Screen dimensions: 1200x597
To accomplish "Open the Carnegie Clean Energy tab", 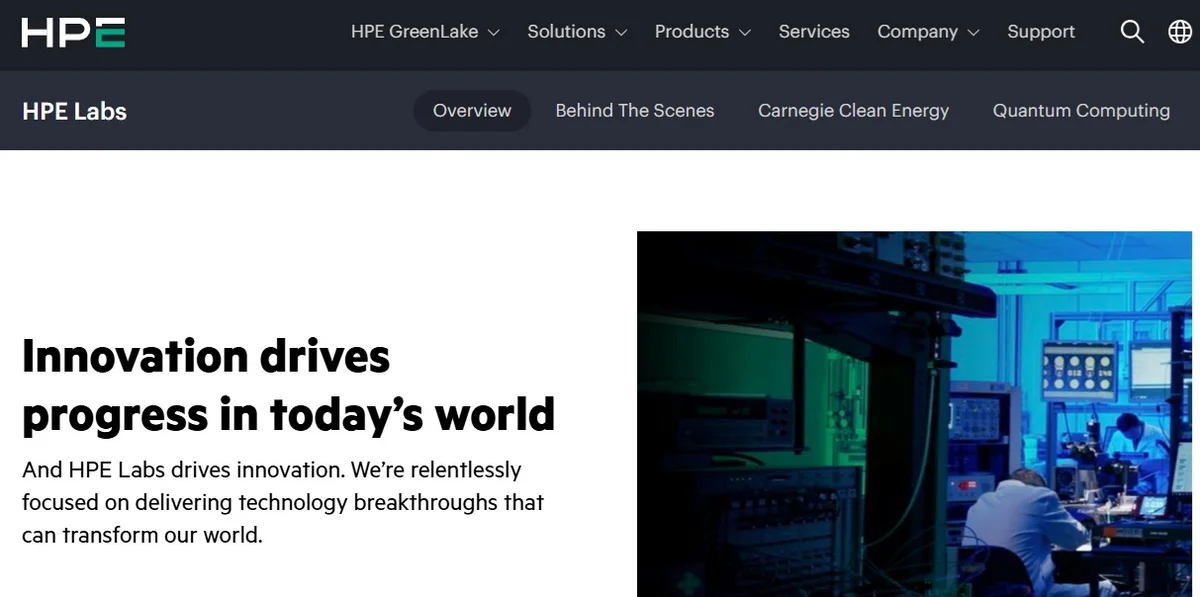I will [x=853, y=111].
